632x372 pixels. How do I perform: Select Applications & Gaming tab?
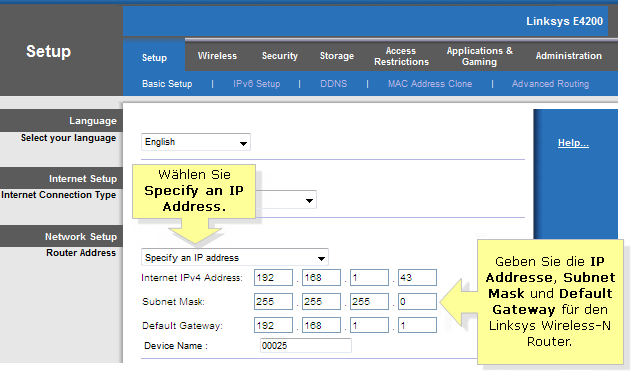coord(480,56)
